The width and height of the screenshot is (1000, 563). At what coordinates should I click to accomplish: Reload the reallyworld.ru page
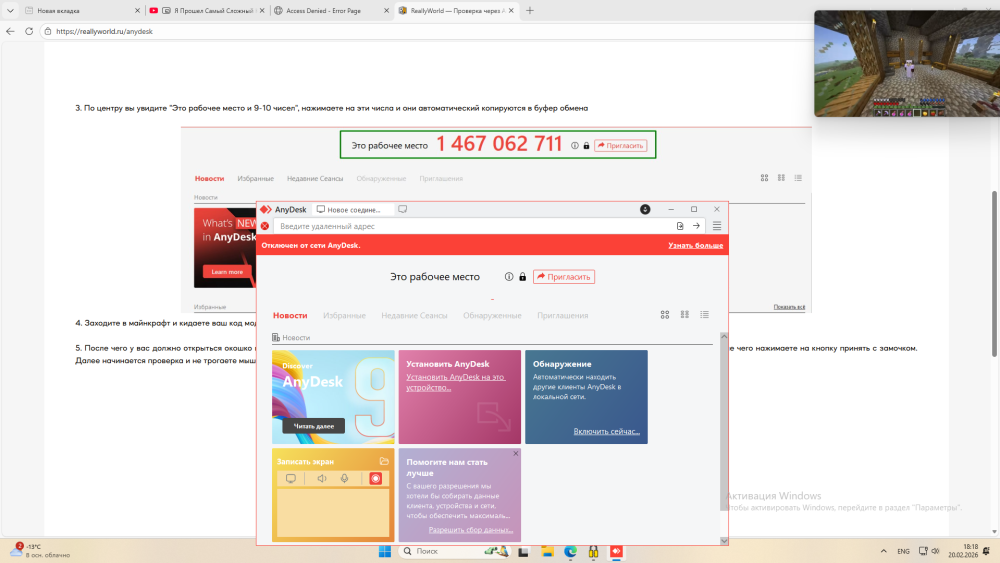coord(29,31)
